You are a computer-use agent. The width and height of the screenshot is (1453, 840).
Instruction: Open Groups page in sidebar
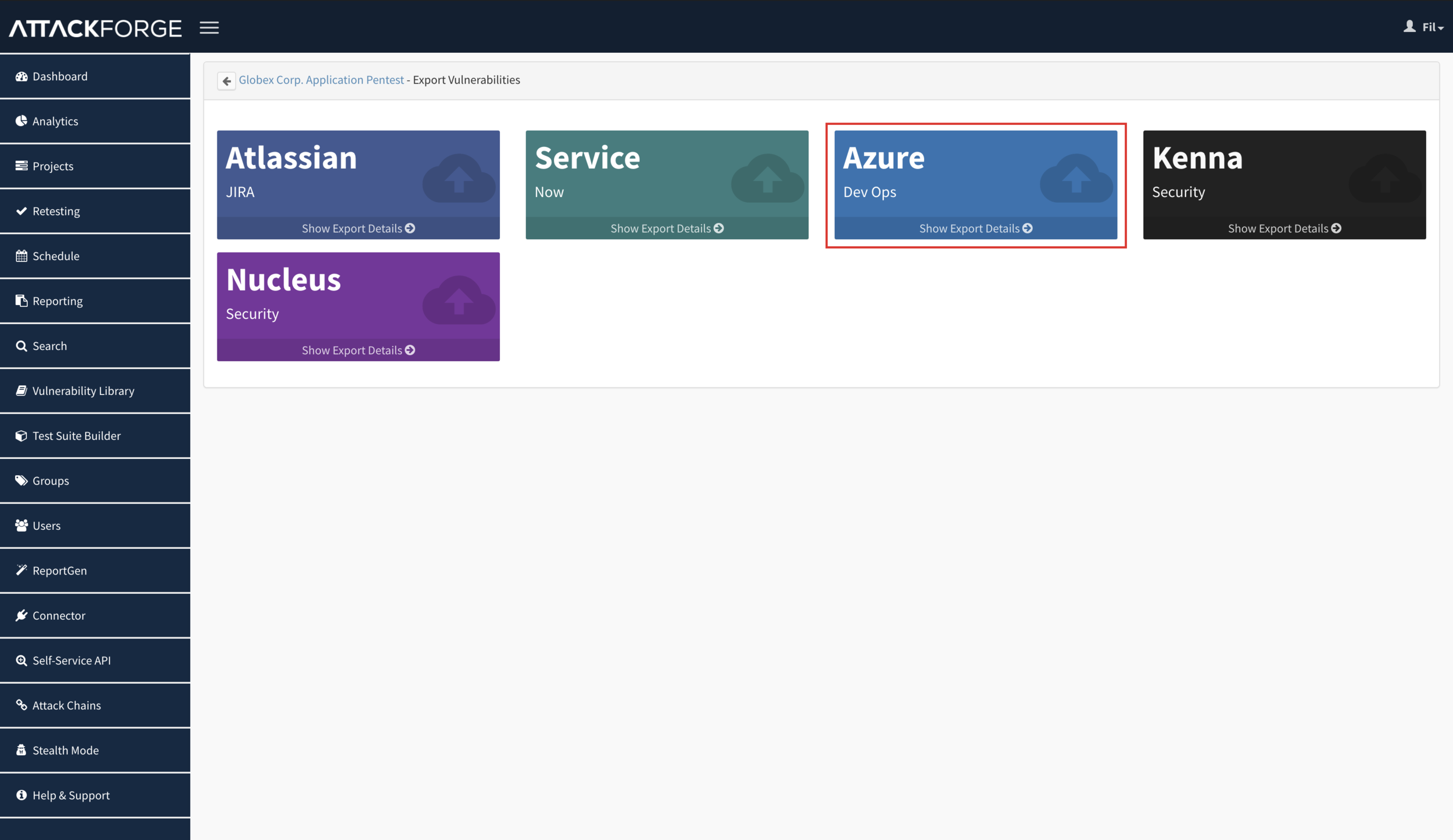[x=95, y=480]
